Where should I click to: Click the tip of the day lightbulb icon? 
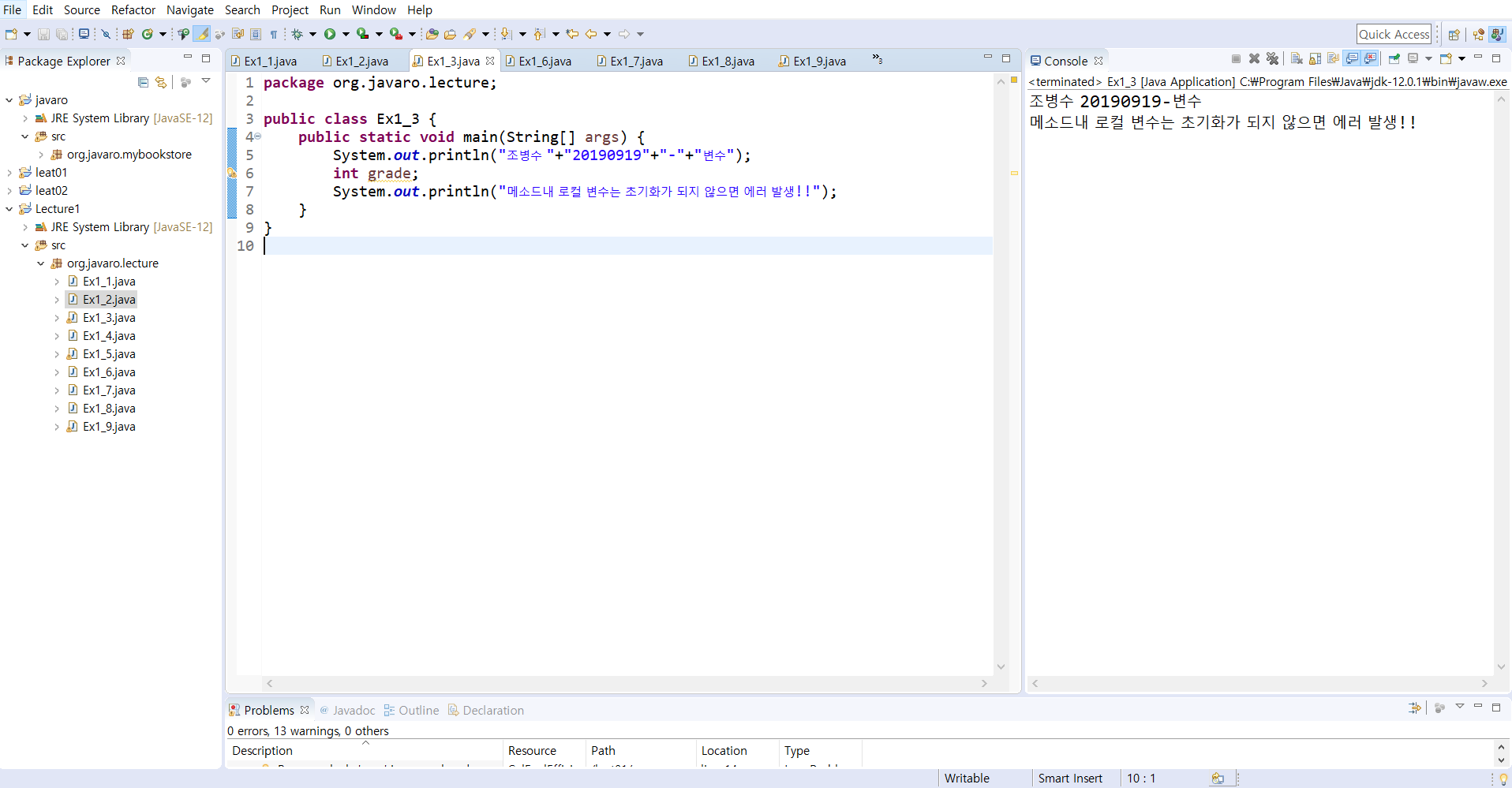(1503, 779)
